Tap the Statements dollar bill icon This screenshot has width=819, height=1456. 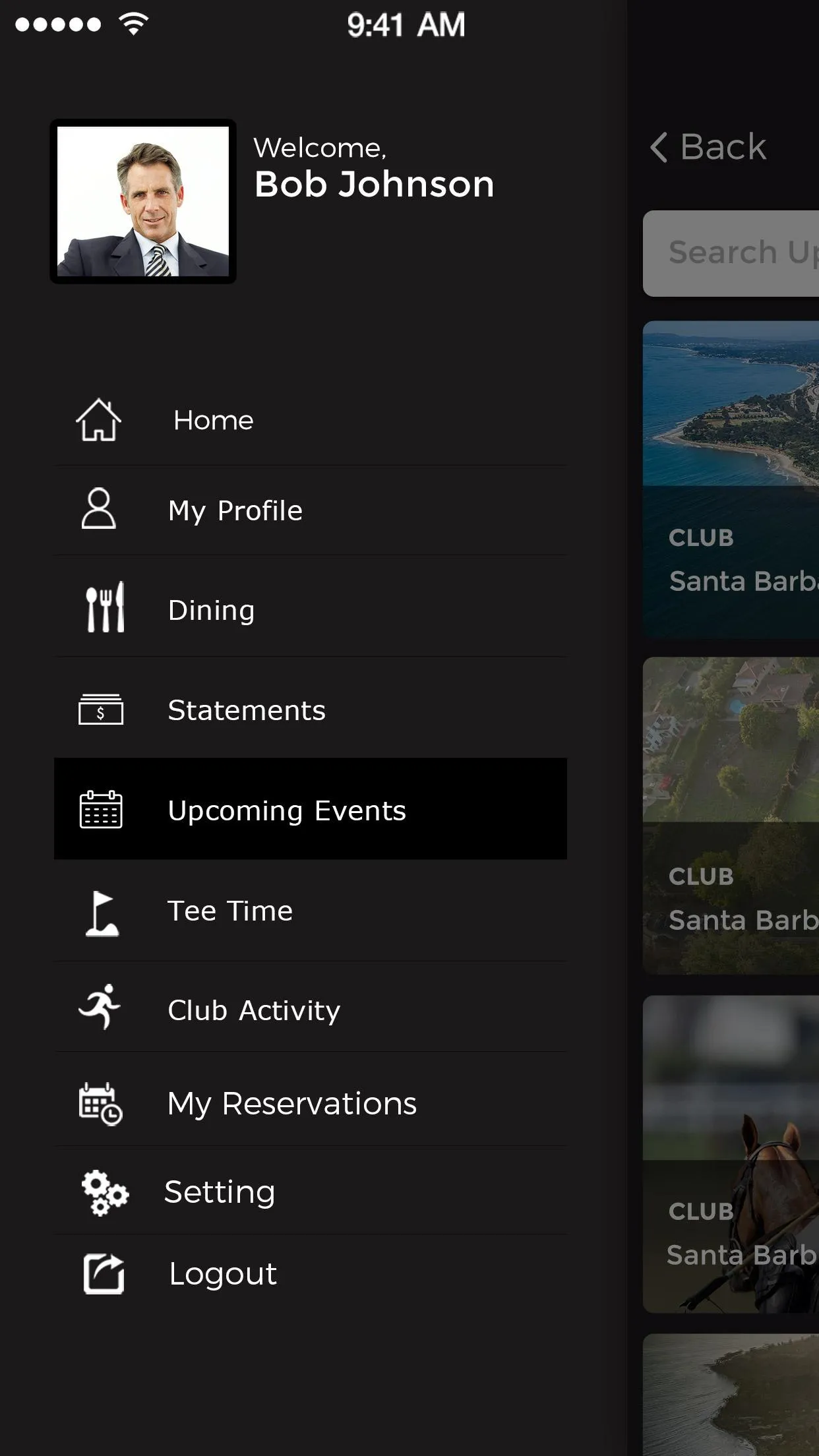pyautogui.click(x=101, y=710)
